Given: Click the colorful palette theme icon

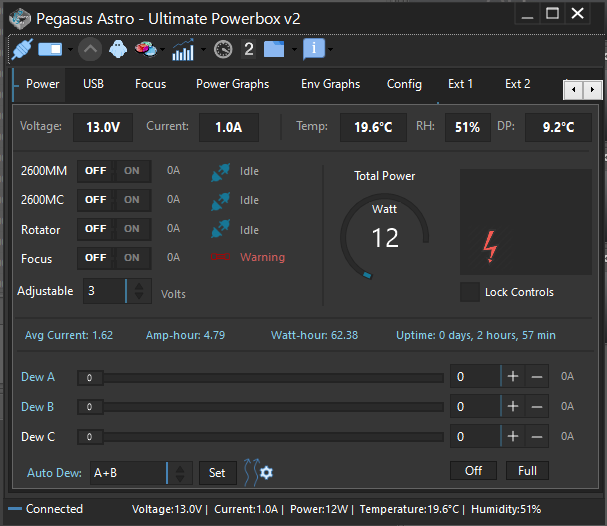Looking at the screenshot, I should point(146,49).
